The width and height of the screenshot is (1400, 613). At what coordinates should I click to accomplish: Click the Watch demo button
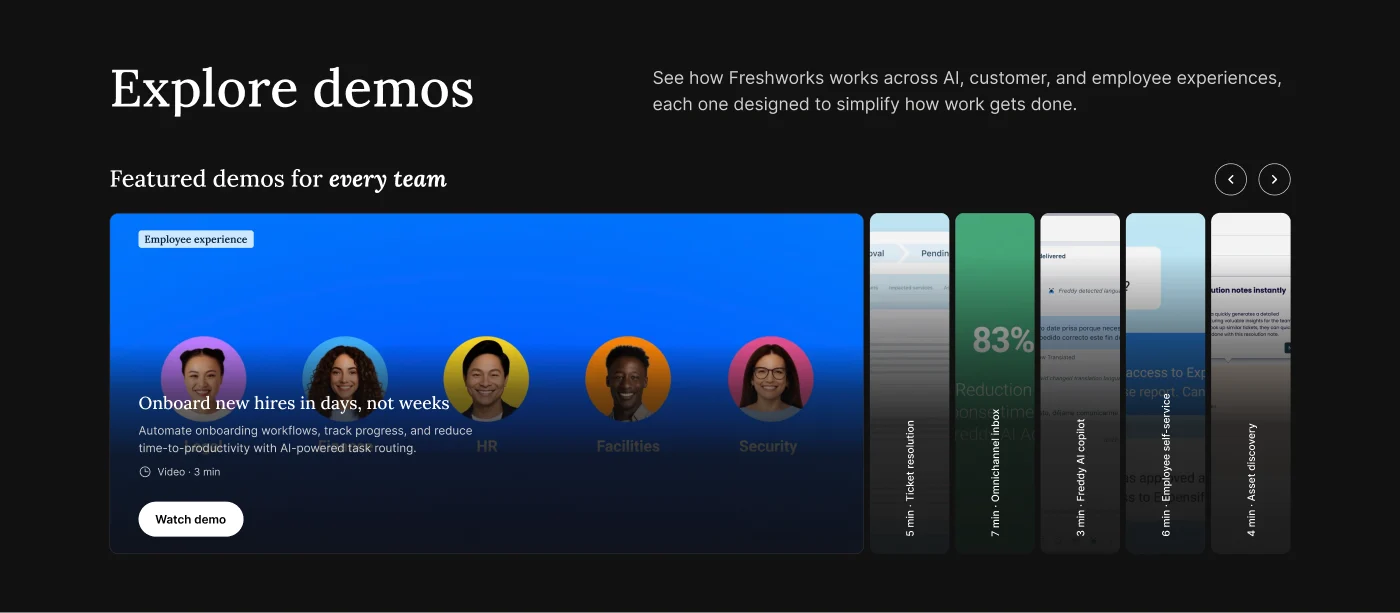(x=191, y=519)
